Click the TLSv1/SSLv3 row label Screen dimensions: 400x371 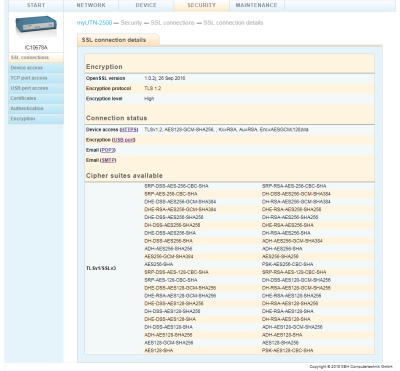[x=101, y=268]
